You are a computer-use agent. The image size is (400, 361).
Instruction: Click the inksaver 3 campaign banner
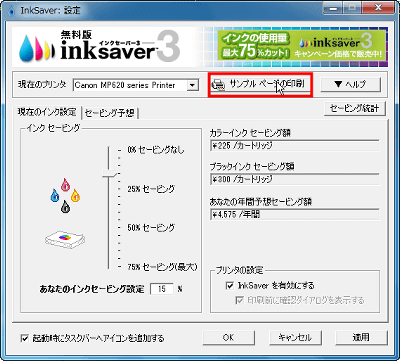[302, 46]
